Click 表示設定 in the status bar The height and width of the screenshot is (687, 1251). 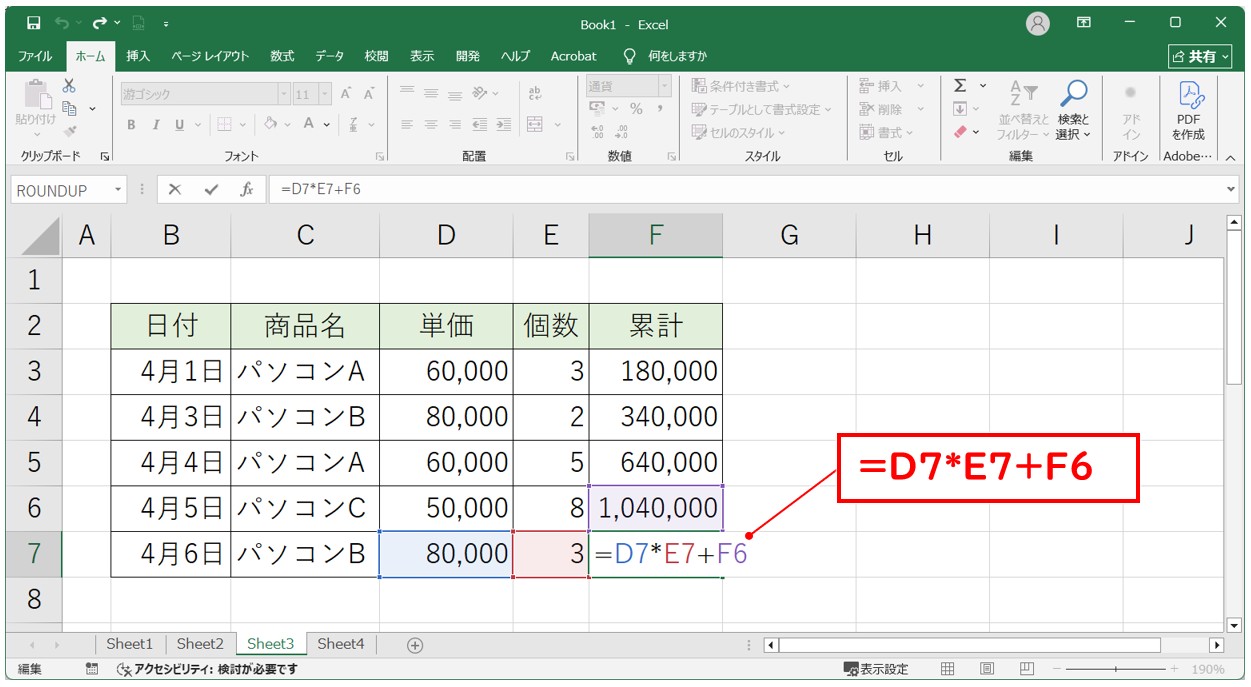[876, 669]
